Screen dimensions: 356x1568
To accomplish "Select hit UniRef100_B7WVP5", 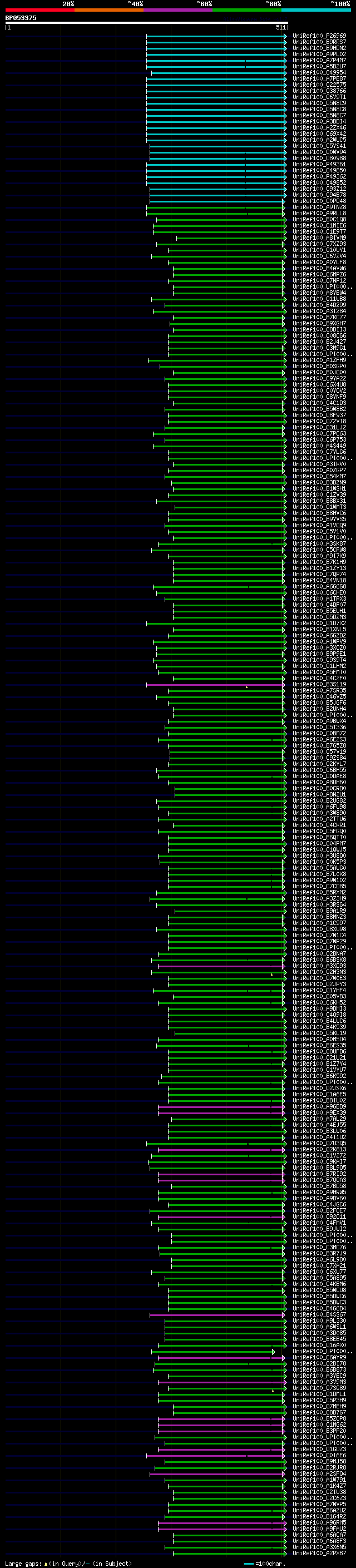I will point(319,1504).
